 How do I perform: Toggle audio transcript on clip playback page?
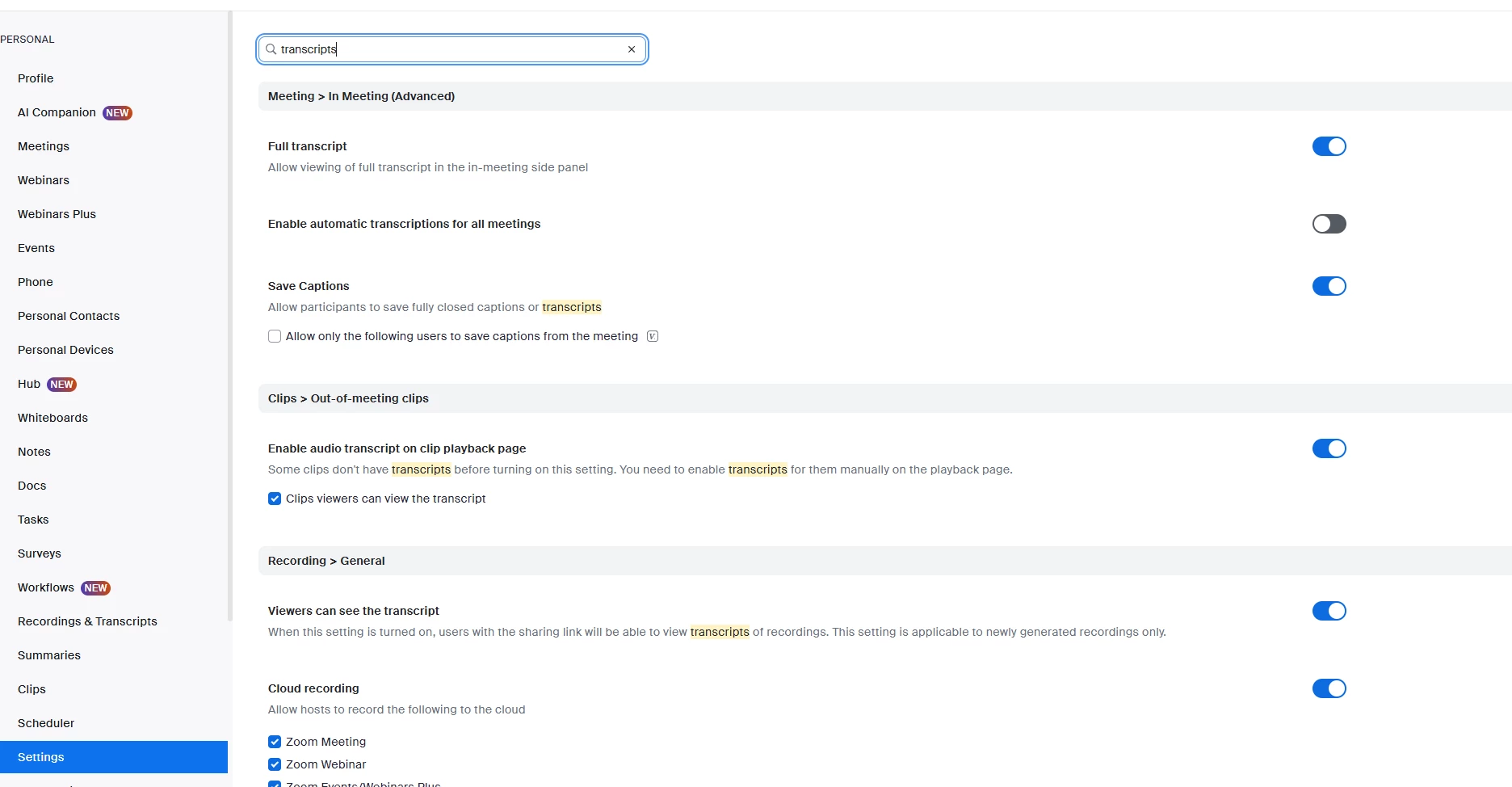click(x=1329, y=448)
